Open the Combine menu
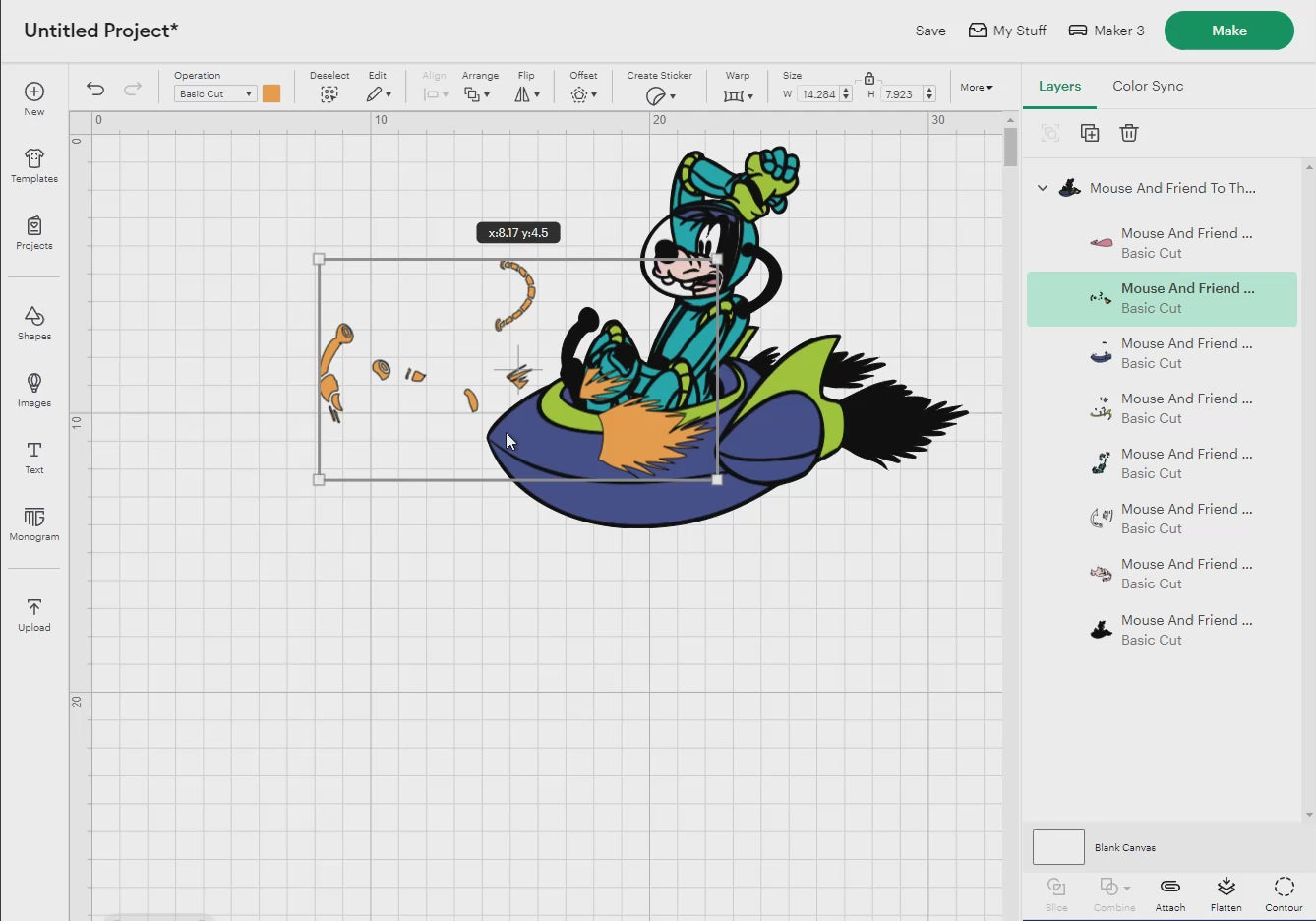 1114,893
